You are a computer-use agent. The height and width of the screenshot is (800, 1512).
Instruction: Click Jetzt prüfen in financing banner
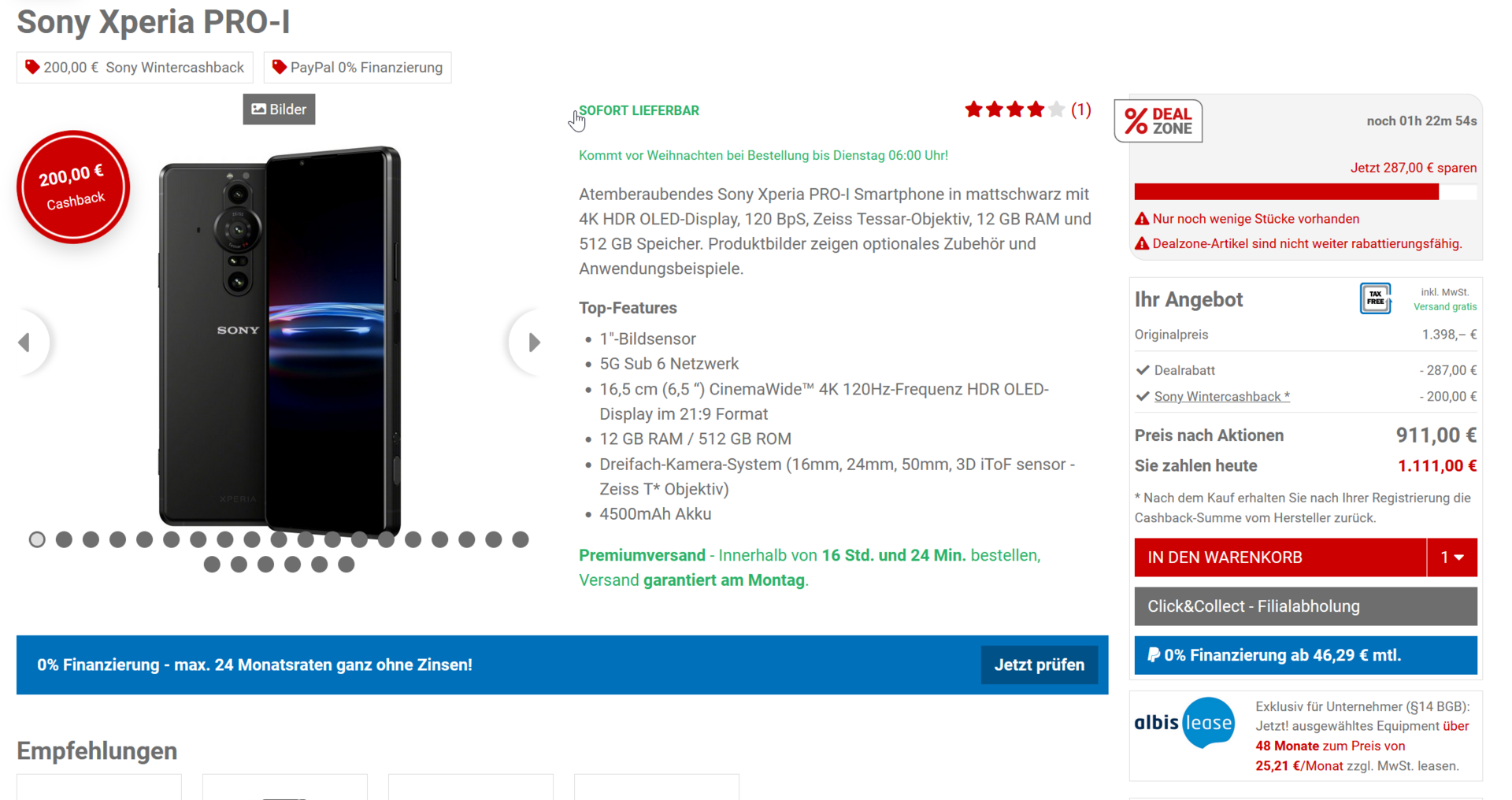click(1039, 665)
